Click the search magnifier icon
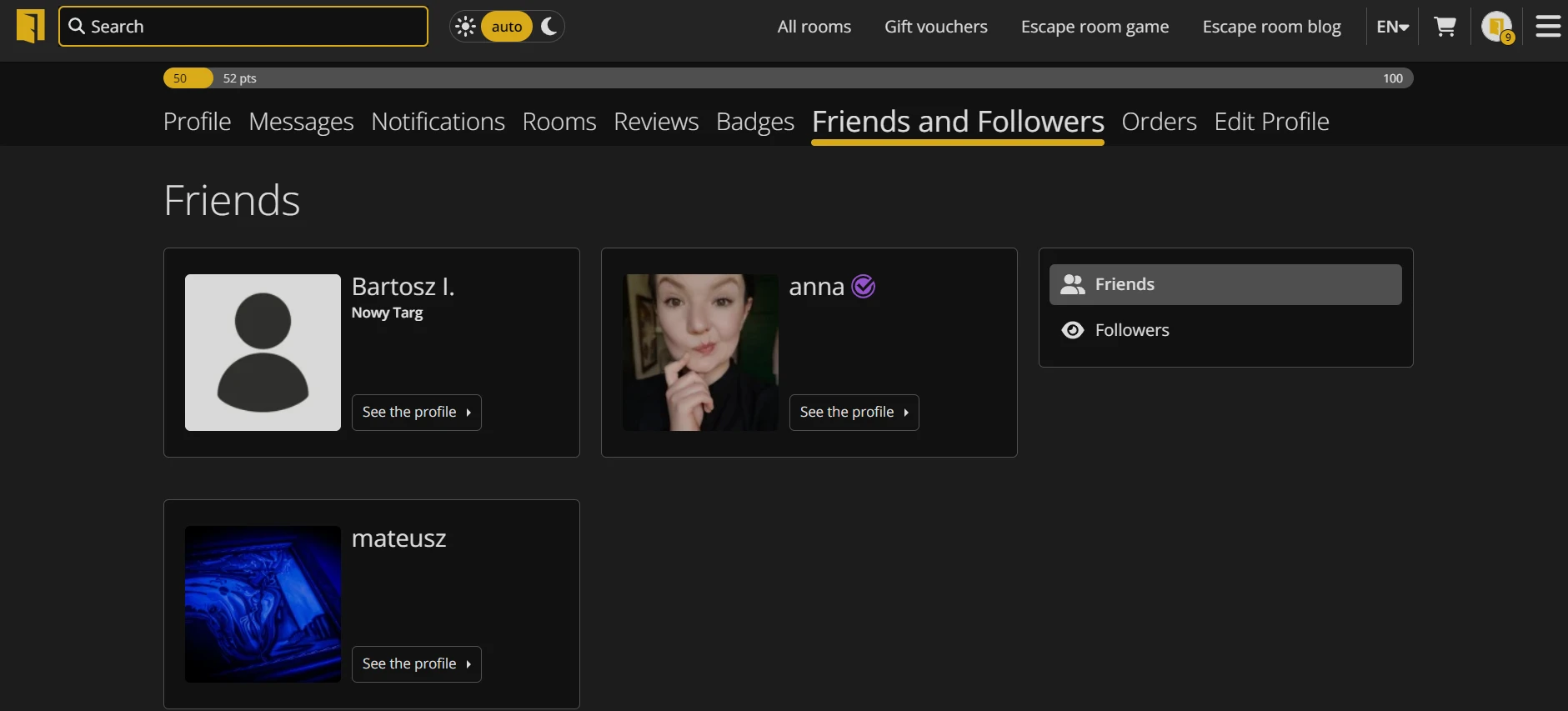Screen dimensions: 1568x711 click(x=77, y=27)
